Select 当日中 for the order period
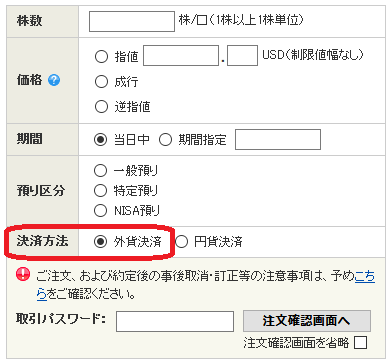 click(100, 139)
